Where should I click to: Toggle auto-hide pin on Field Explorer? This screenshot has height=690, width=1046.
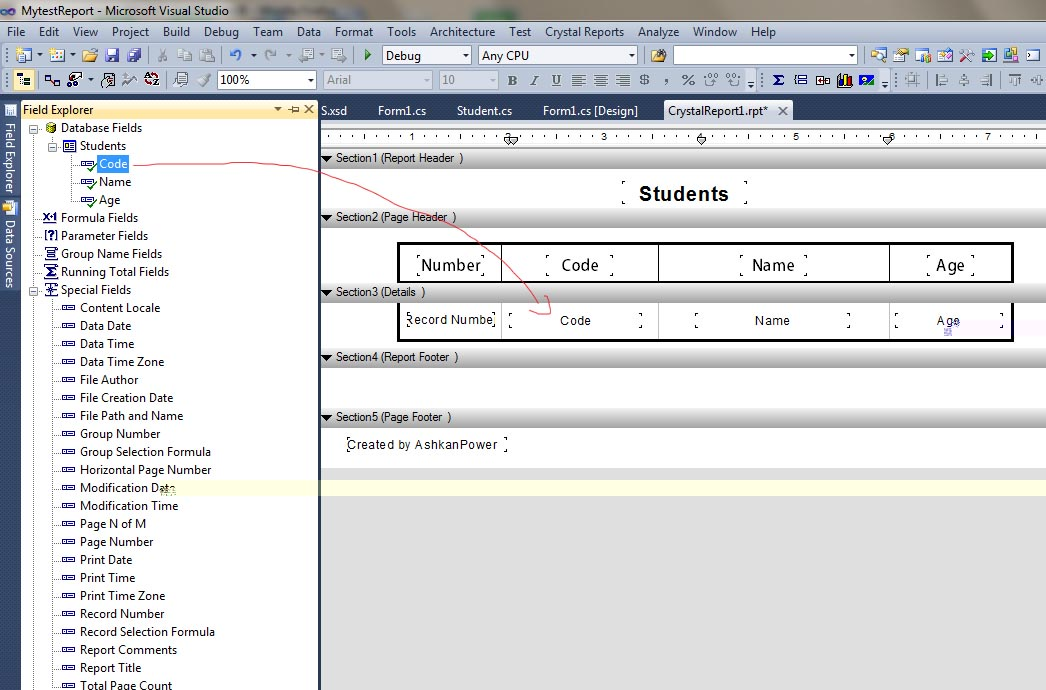coord(294,109)
